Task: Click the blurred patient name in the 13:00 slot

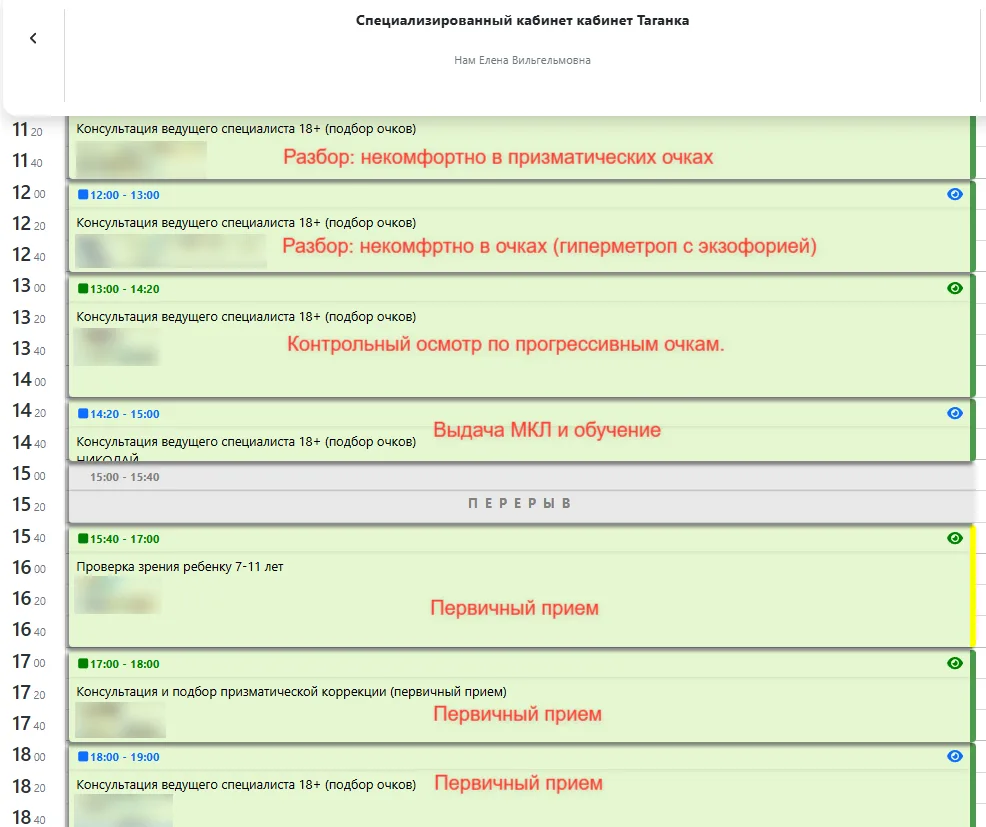Action: [x=117, y=347]
